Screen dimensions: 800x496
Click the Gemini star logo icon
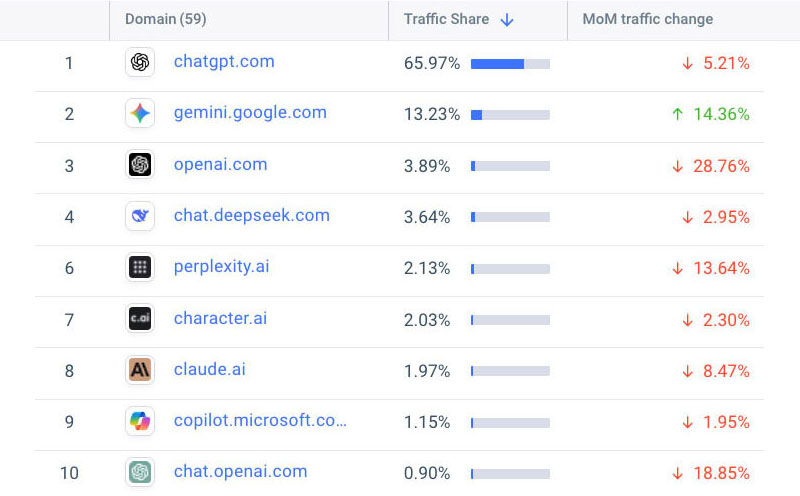140,113
